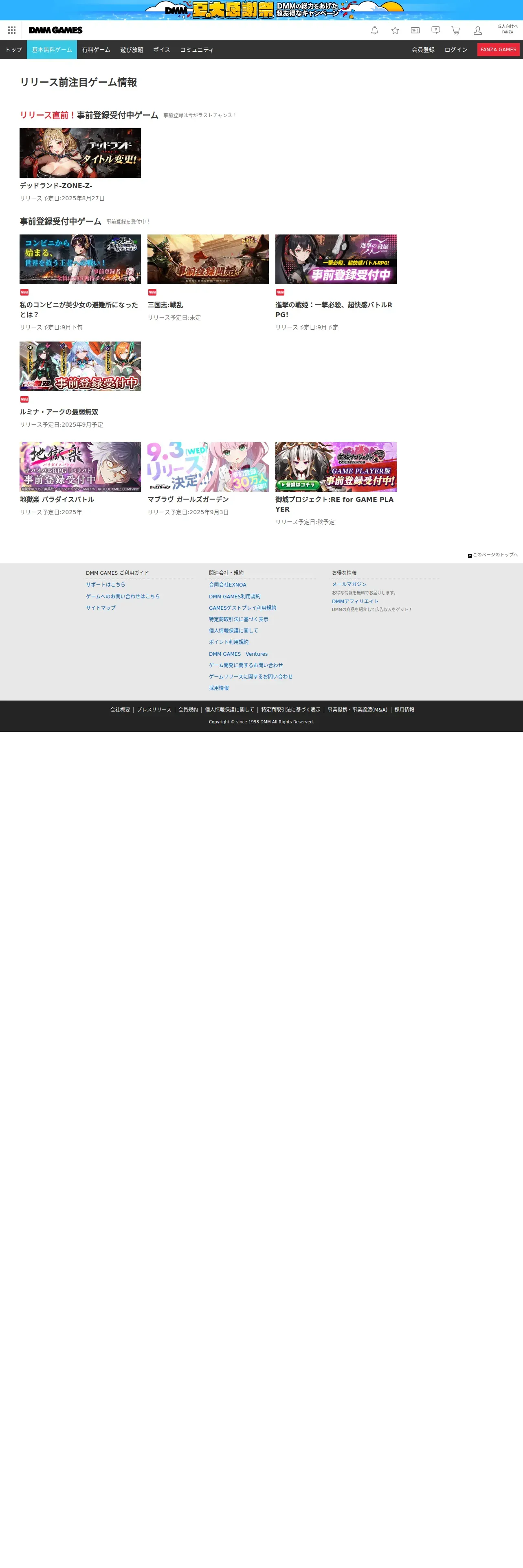
Task: Go to 成人向けへ FANZA link
Action: [507, 29]
